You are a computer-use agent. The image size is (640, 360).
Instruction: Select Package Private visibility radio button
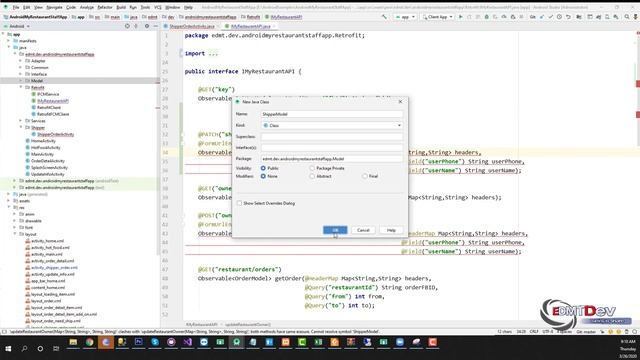click(312, 168)
